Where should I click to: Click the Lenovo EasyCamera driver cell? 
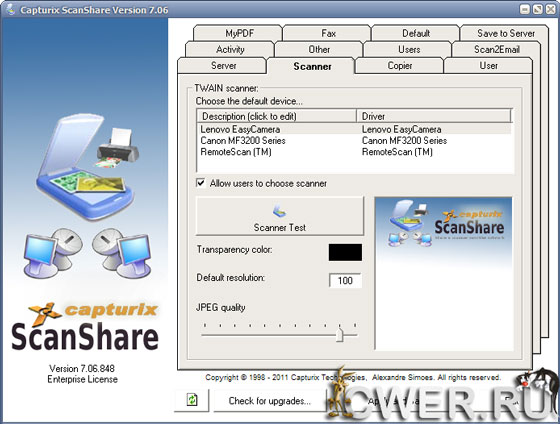point(401,129)
